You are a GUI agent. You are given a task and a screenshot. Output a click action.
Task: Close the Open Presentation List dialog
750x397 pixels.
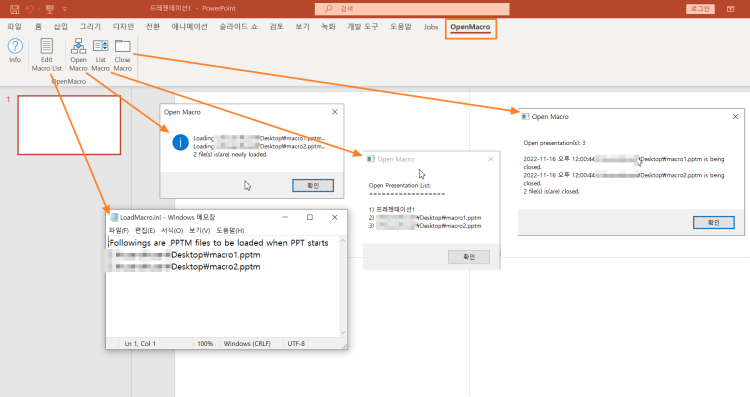[x=490, y=159]
